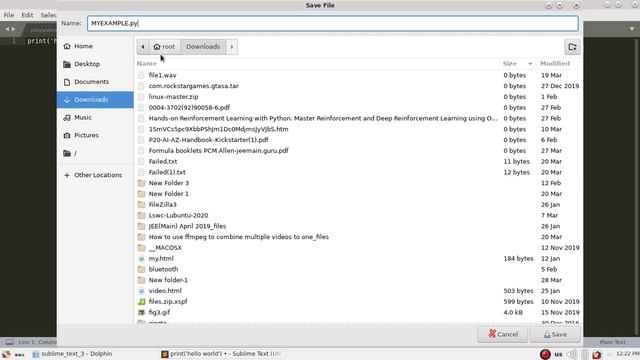Viewport: 640px width, 360px height.
Task: Open Other Locations in the sidebar
Action: point(95,175)
